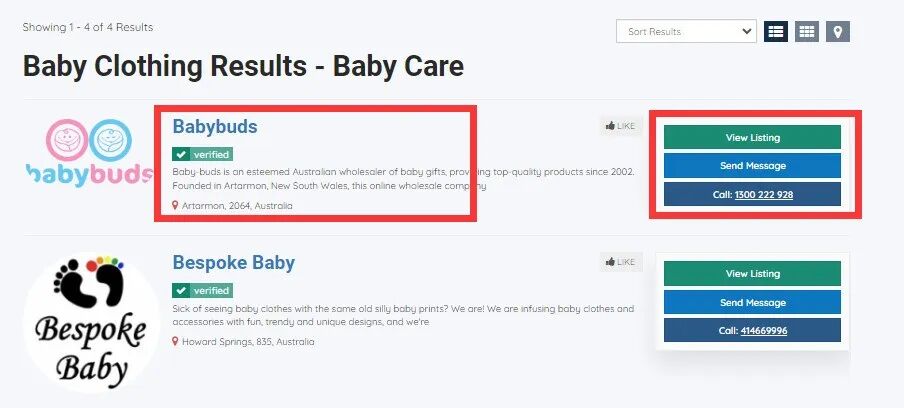Click Babybuds green verified badge
The height and width of the screenshot is (408, 904).
point(202,154)
